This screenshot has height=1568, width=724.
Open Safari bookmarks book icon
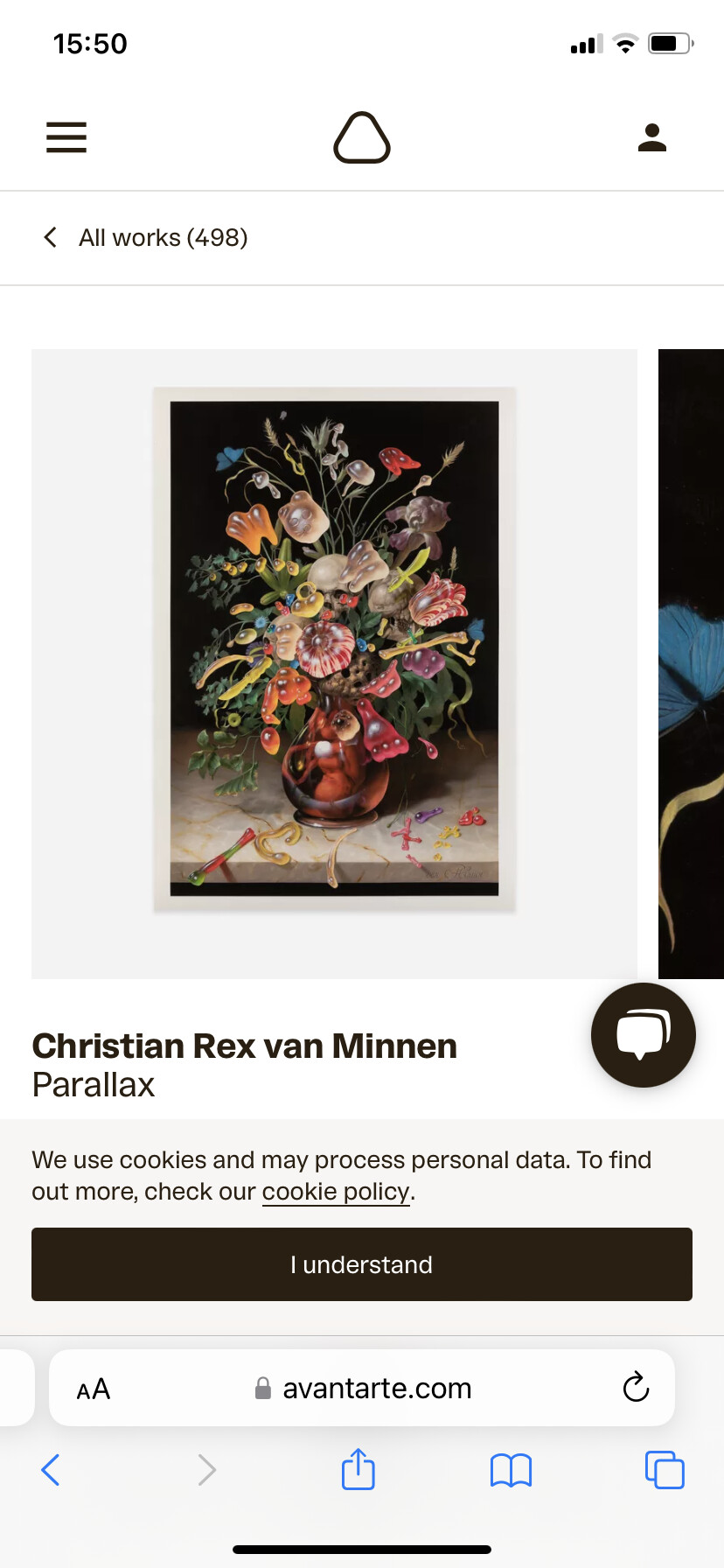(x=512, y=1470)
